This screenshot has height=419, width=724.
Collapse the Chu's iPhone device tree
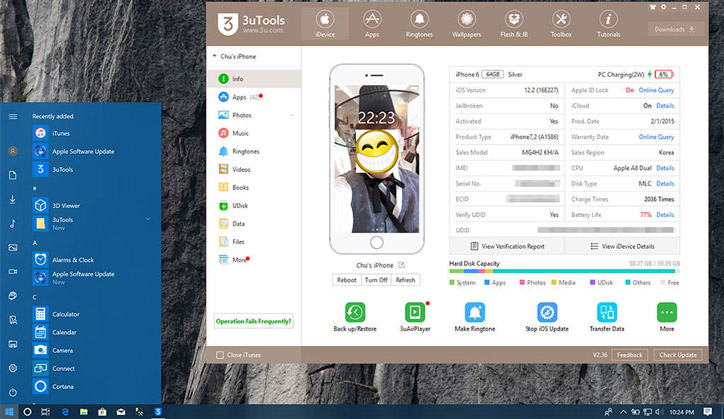(215, 56)
